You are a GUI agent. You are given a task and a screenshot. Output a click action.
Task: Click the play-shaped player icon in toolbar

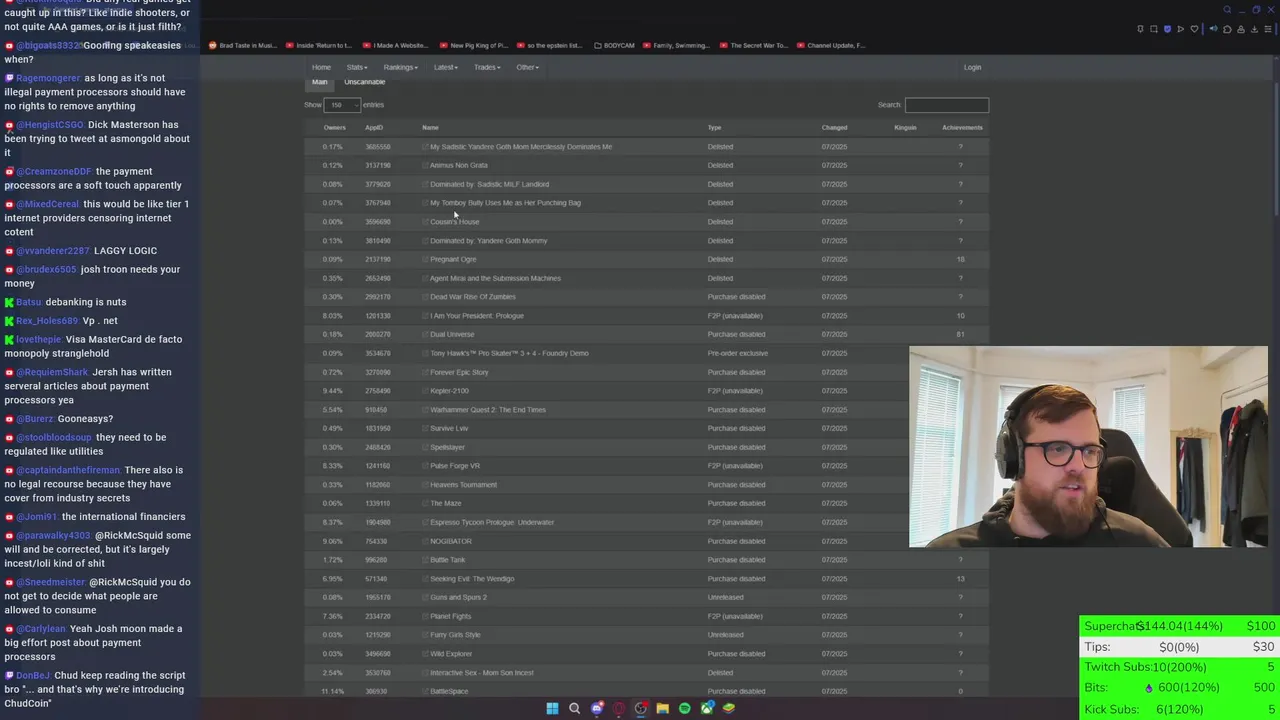pyautogui.click(x=1180, y=29)
